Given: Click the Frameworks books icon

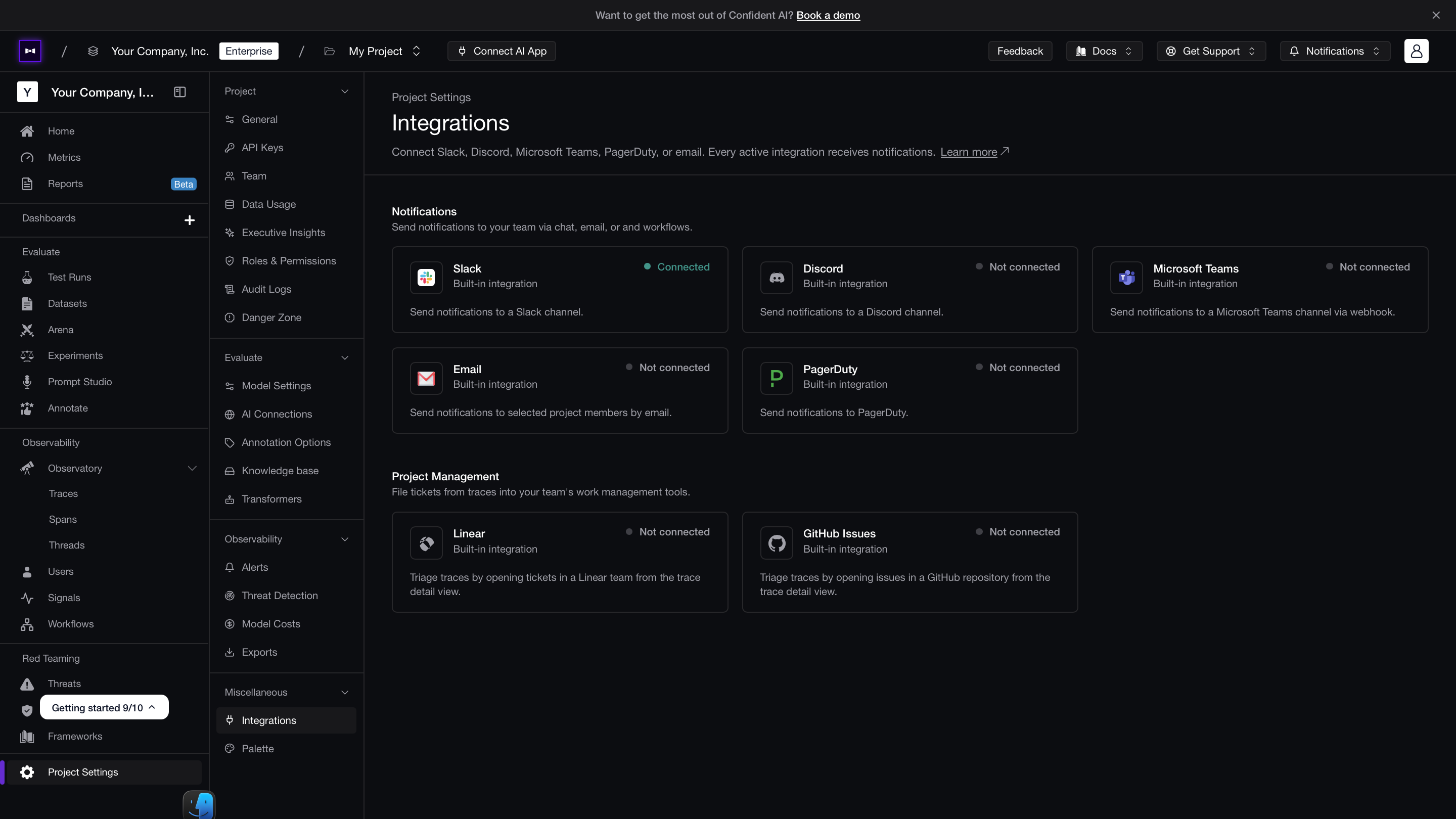Looking at the screenshot, I should (27, 737).
